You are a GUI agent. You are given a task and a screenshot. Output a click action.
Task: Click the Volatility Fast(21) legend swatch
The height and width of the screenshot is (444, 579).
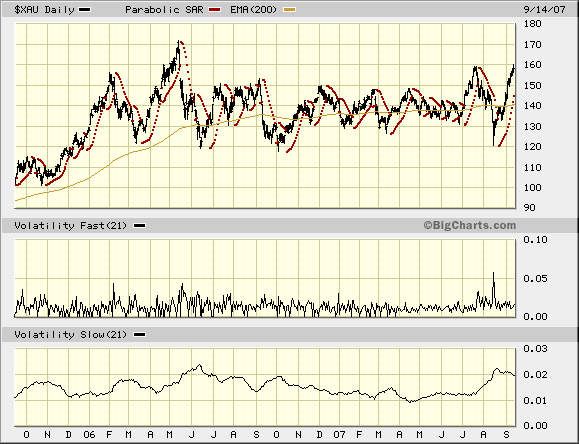(140, 226)
